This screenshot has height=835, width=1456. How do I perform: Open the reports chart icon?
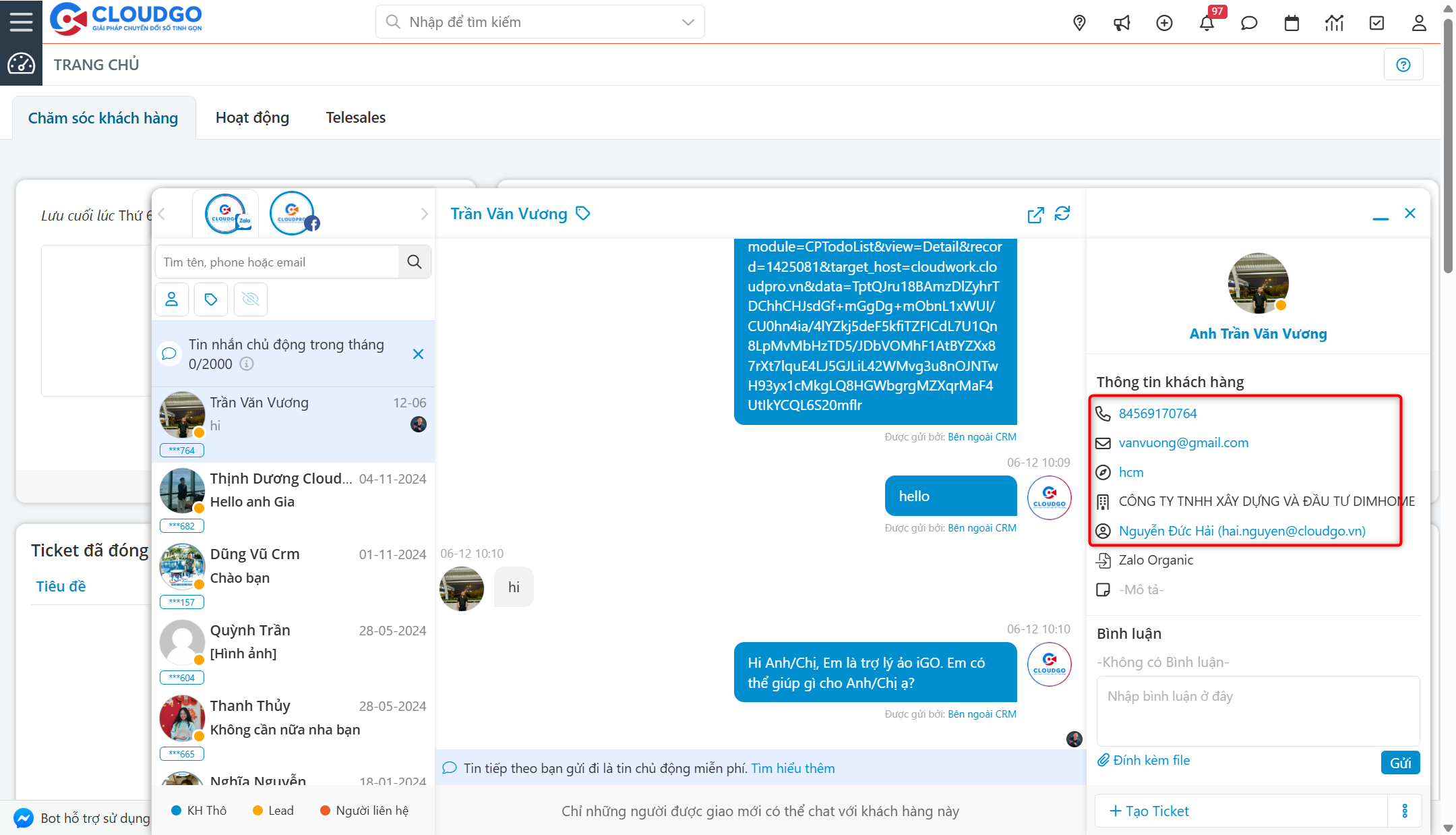tap(1334, 22)
